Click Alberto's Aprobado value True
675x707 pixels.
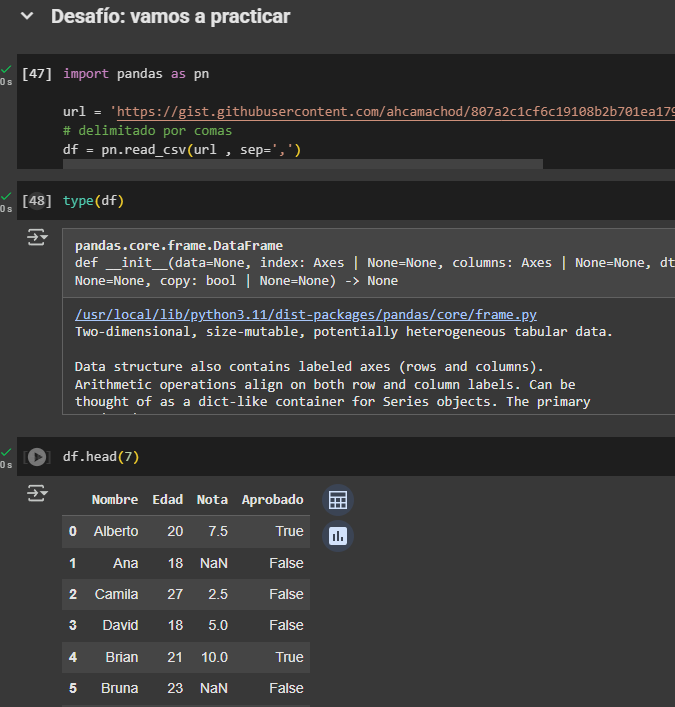(289, 532)
